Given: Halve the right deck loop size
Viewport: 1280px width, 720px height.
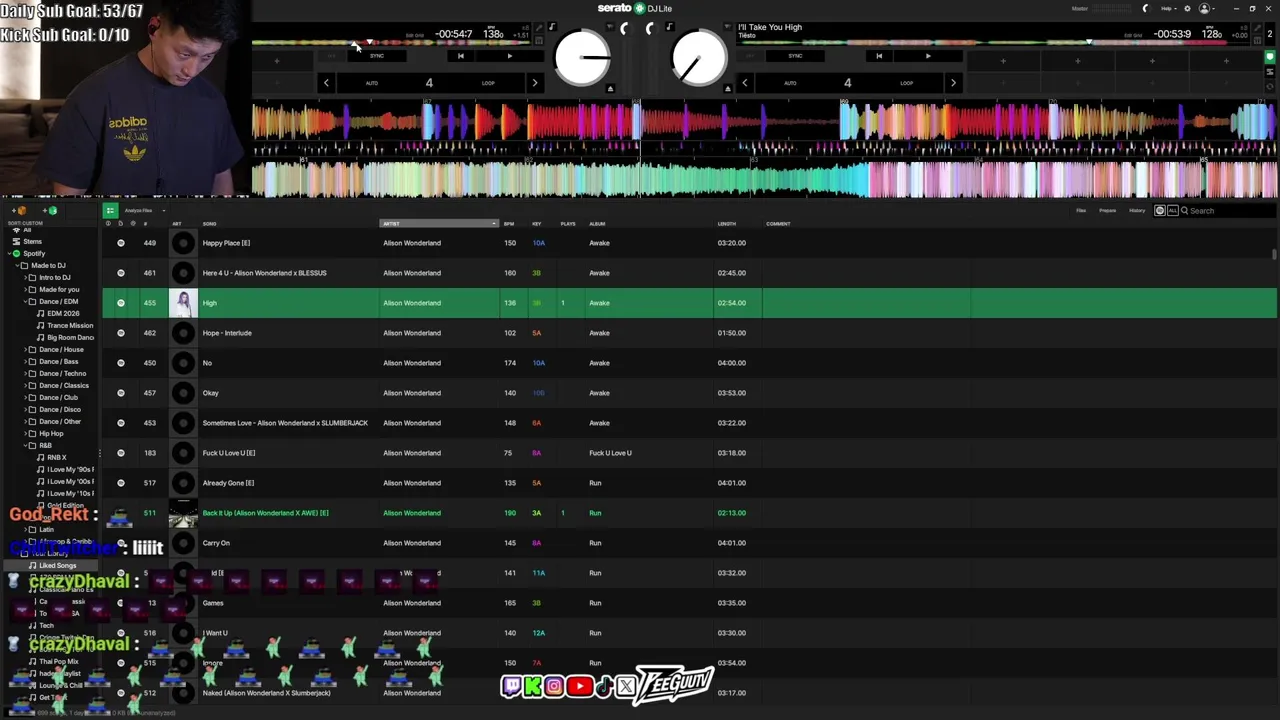Looking at the screenshot, I should coord(744,83).
